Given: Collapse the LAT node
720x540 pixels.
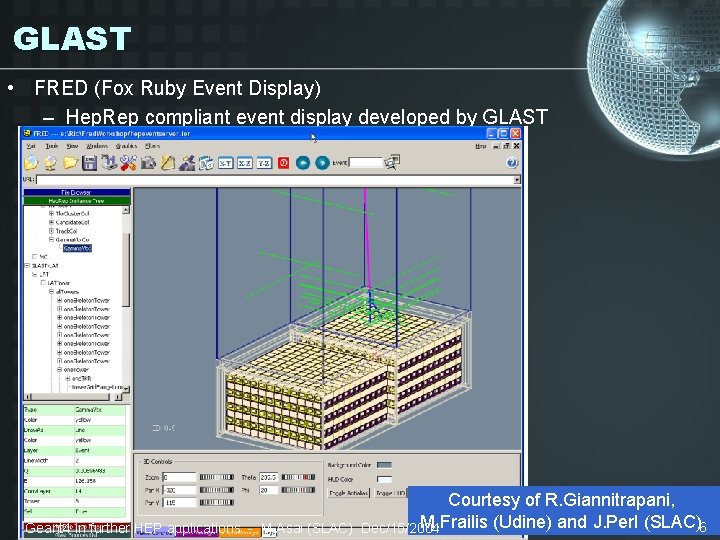Looking at the screenshot, I should click(x=35, y=274).
